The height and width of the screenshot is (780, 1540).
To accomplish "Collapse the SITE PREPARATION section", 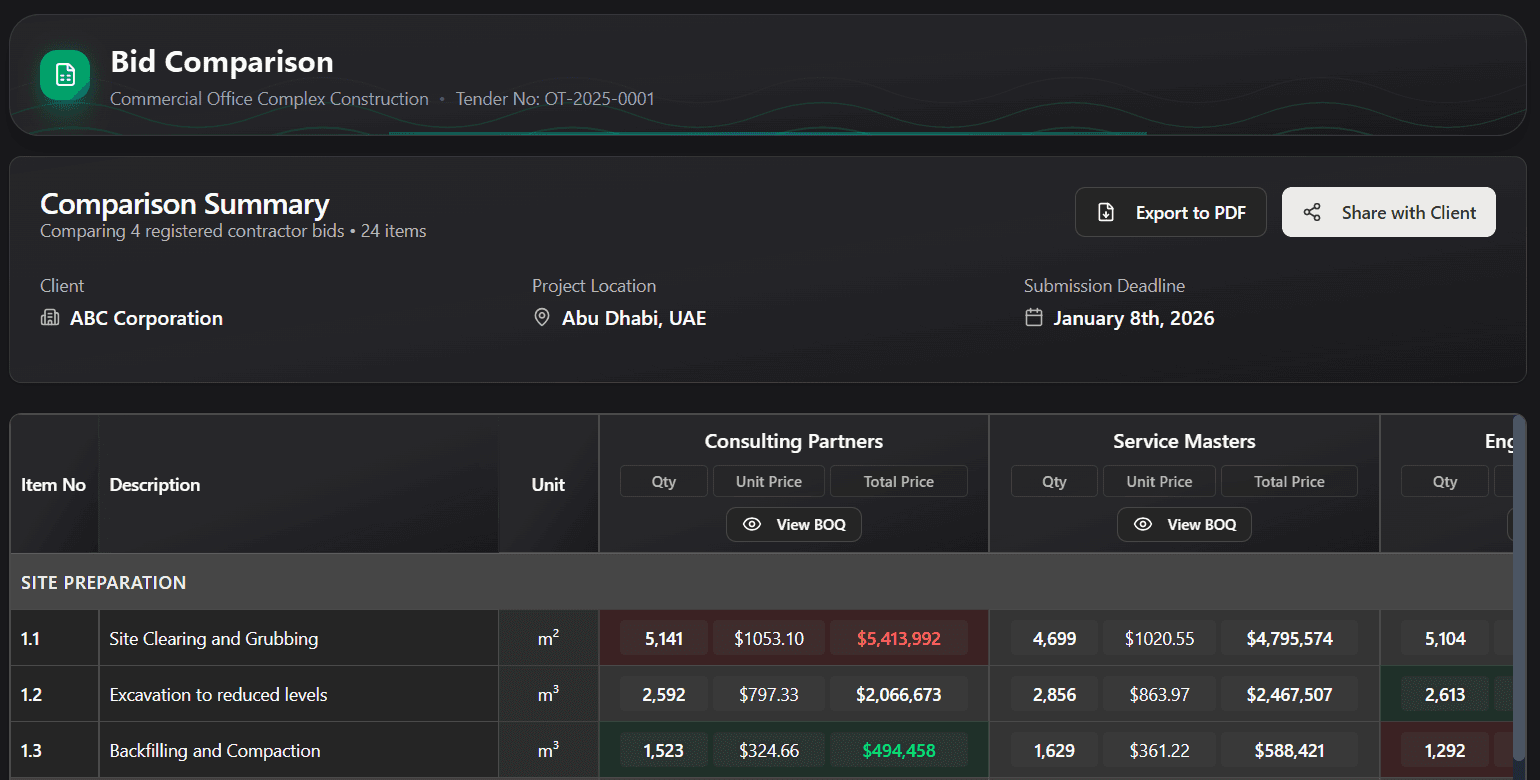I will 103,582.
